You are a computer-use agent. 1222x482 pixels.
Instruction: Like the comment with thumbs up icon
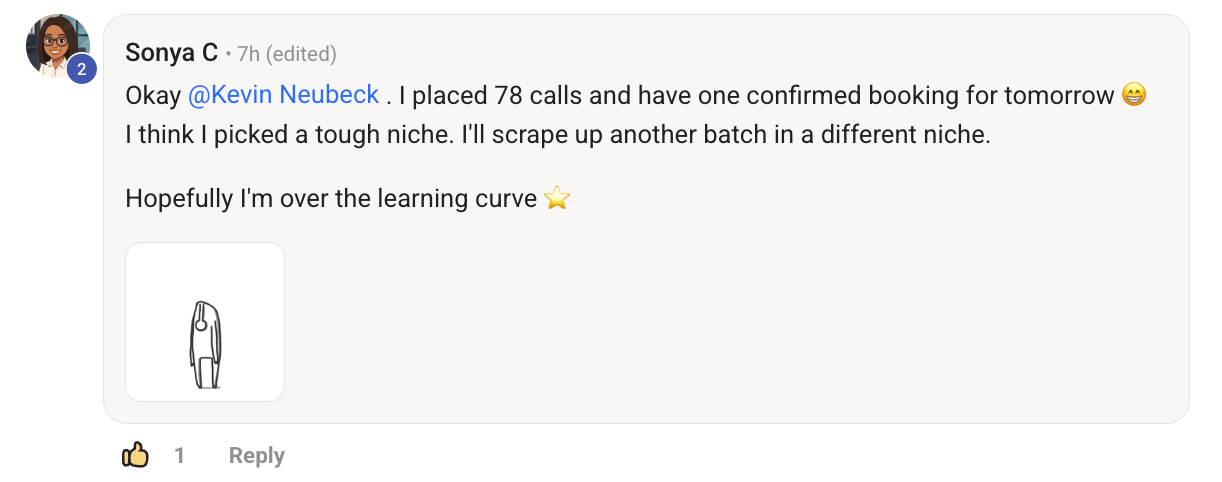[135, 456]
